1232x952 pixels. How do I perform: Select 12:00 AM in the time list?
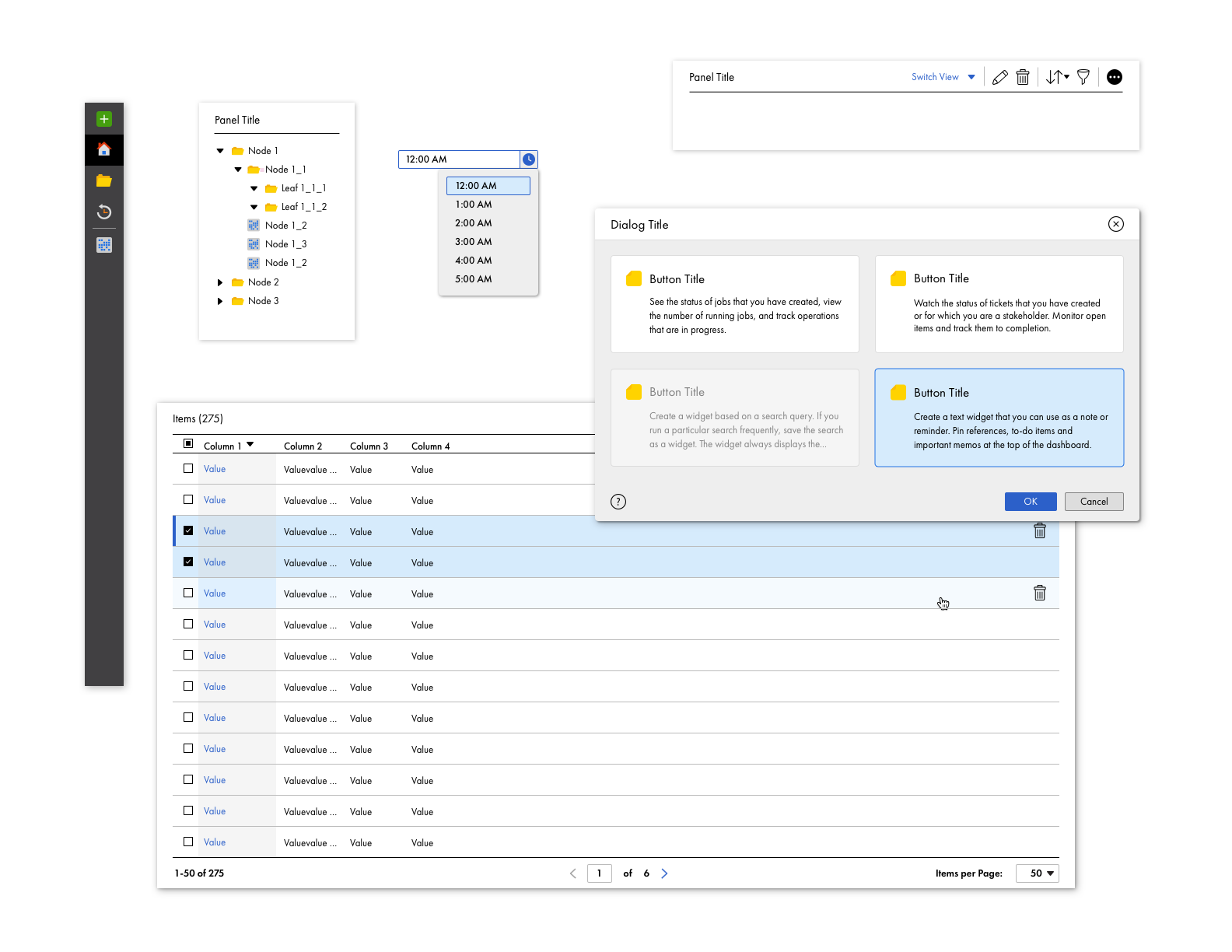[488, 186]
